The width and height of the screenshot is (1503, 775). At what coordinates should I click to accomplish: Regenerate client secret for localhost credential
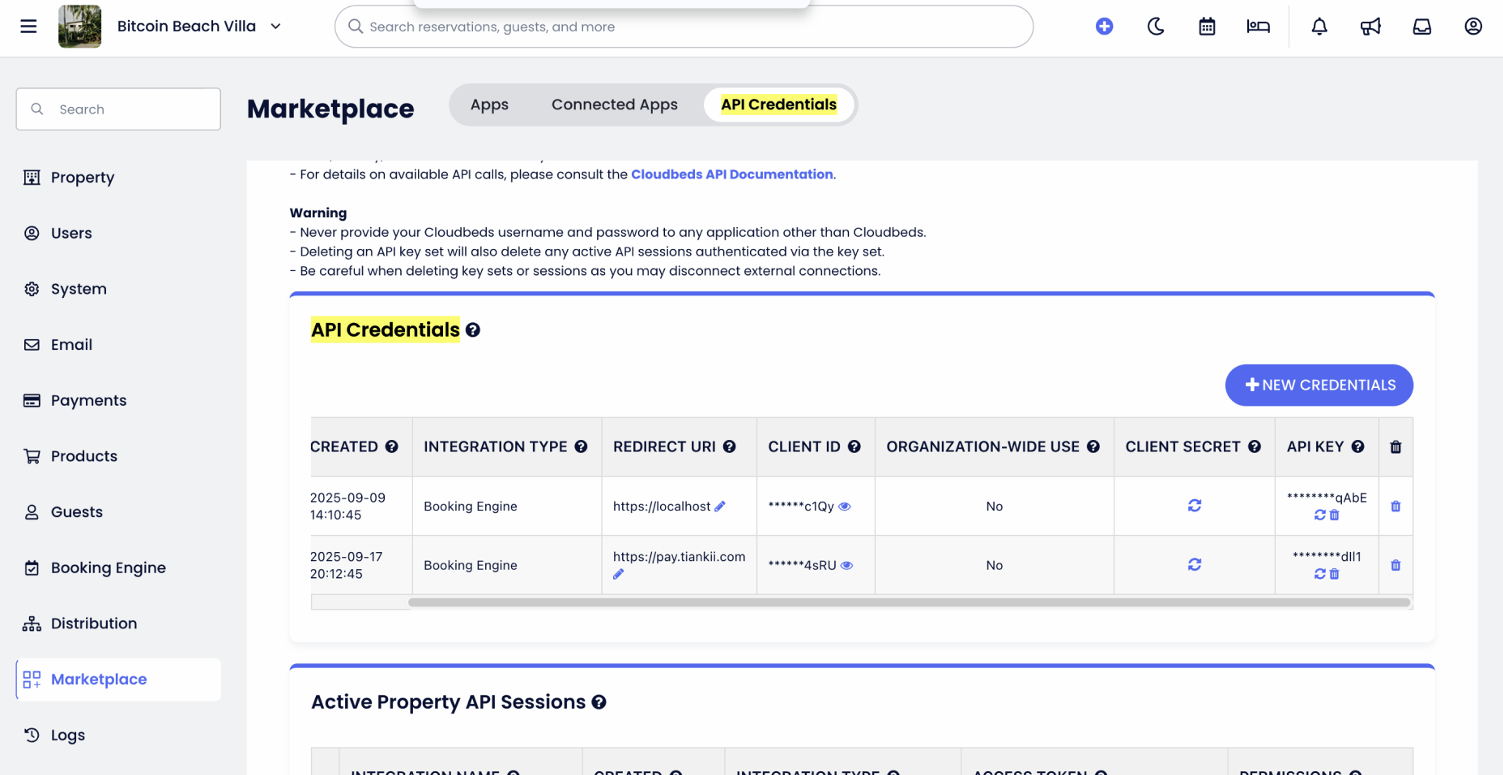click(1194, 506)
